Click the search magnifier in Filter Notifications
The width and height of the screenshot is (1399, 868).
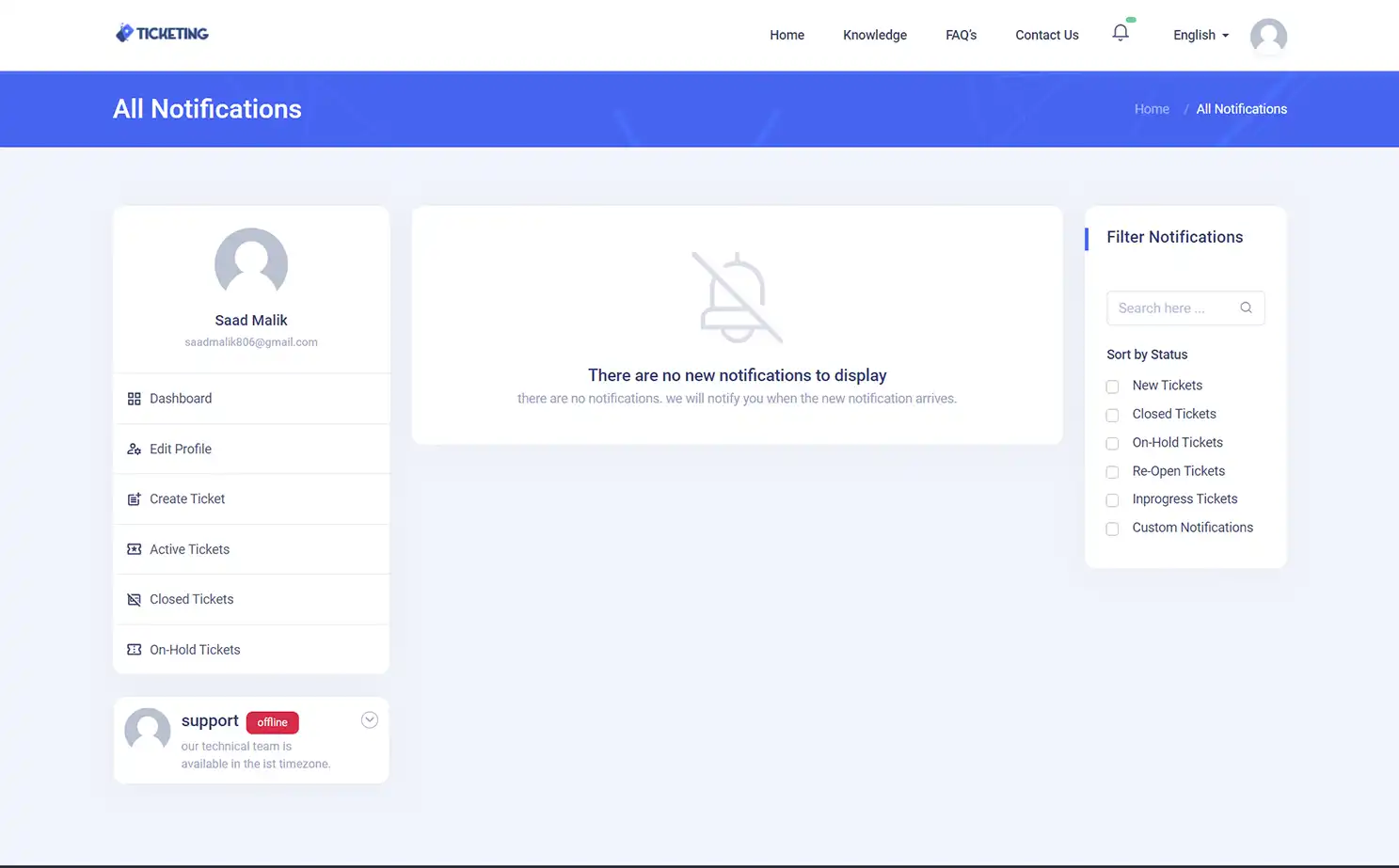click(x=1246, y=308)
